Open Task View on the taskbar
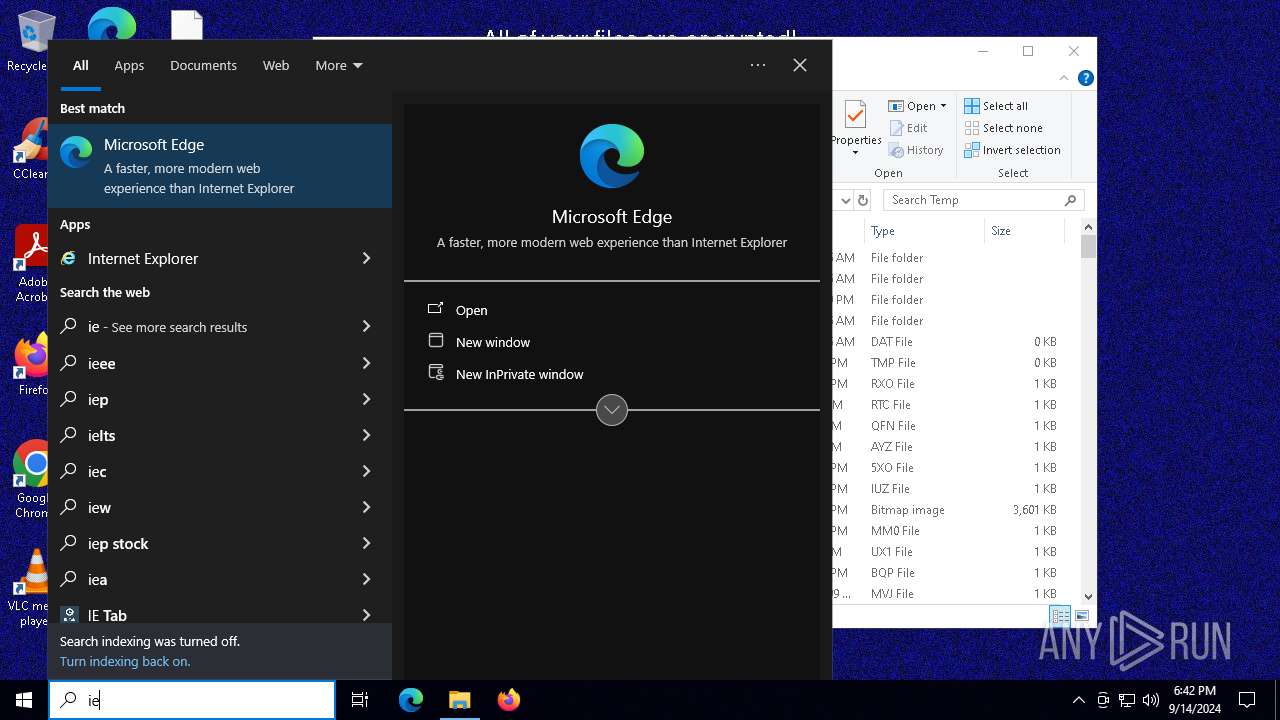This screenshot has width=1280, height=720. tap(360, 700)
